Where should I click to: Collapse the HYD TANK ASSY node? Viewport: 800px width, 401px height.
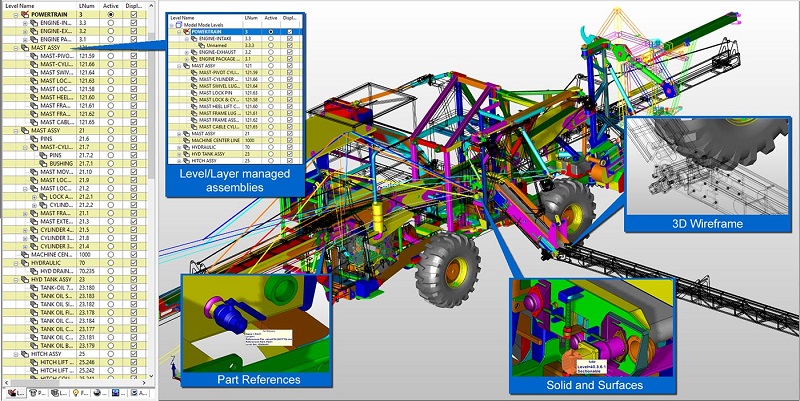(x=16, y=280)
